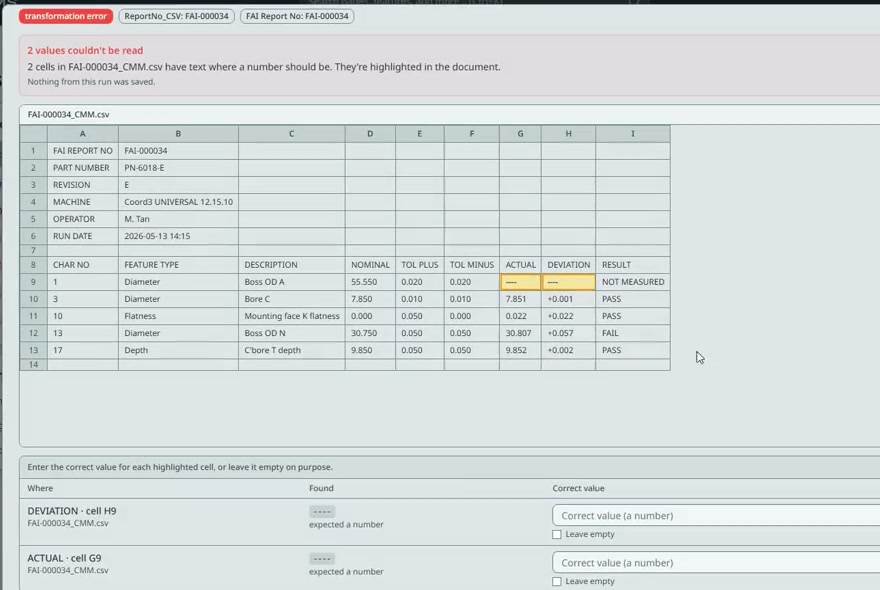880x590 pixels.
Task: Click the '9.852' actual value cell
Action: tap(520, 350)
